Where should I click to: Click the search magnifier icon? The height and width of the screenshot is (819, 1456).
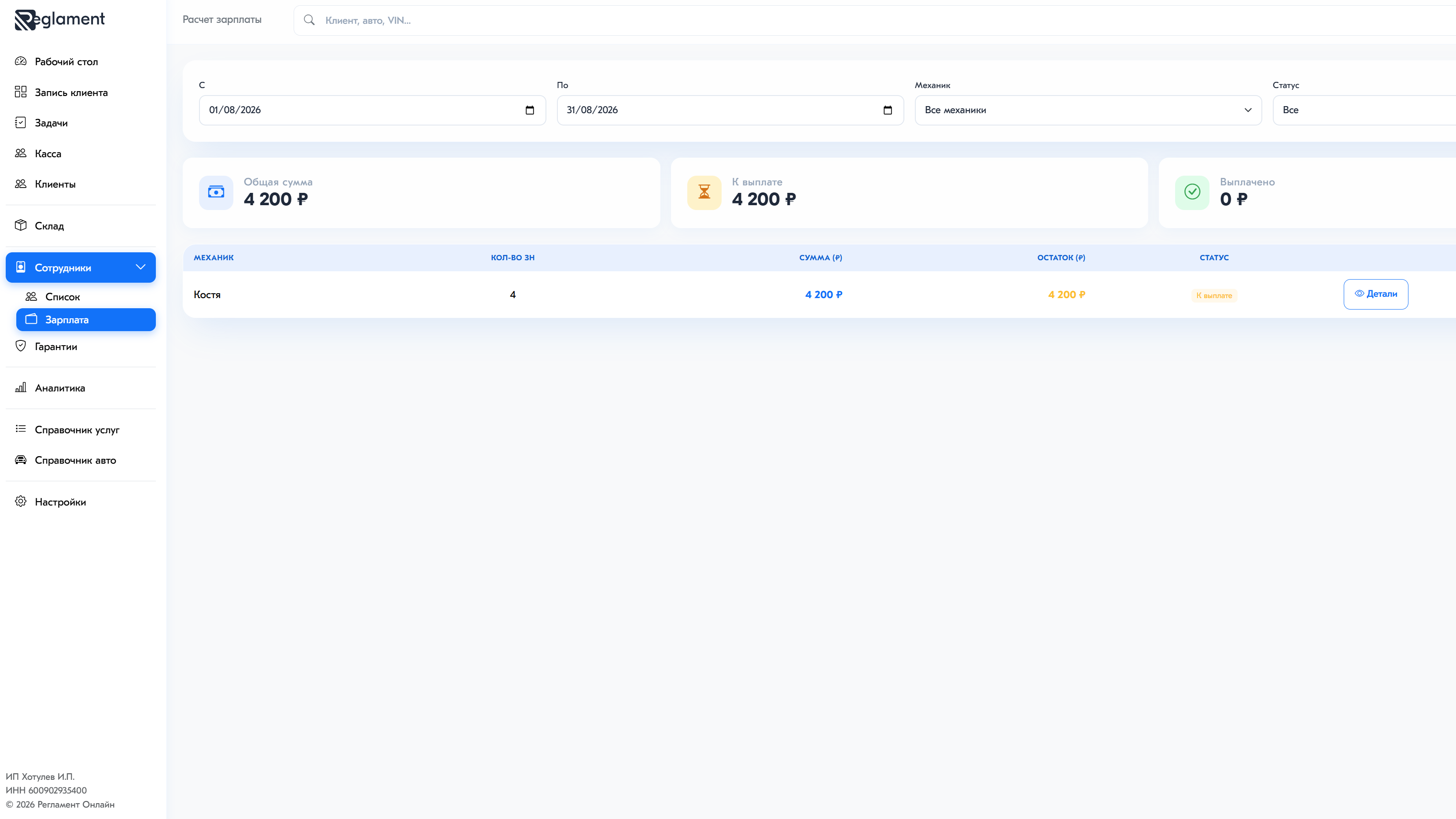click(309, 20)
